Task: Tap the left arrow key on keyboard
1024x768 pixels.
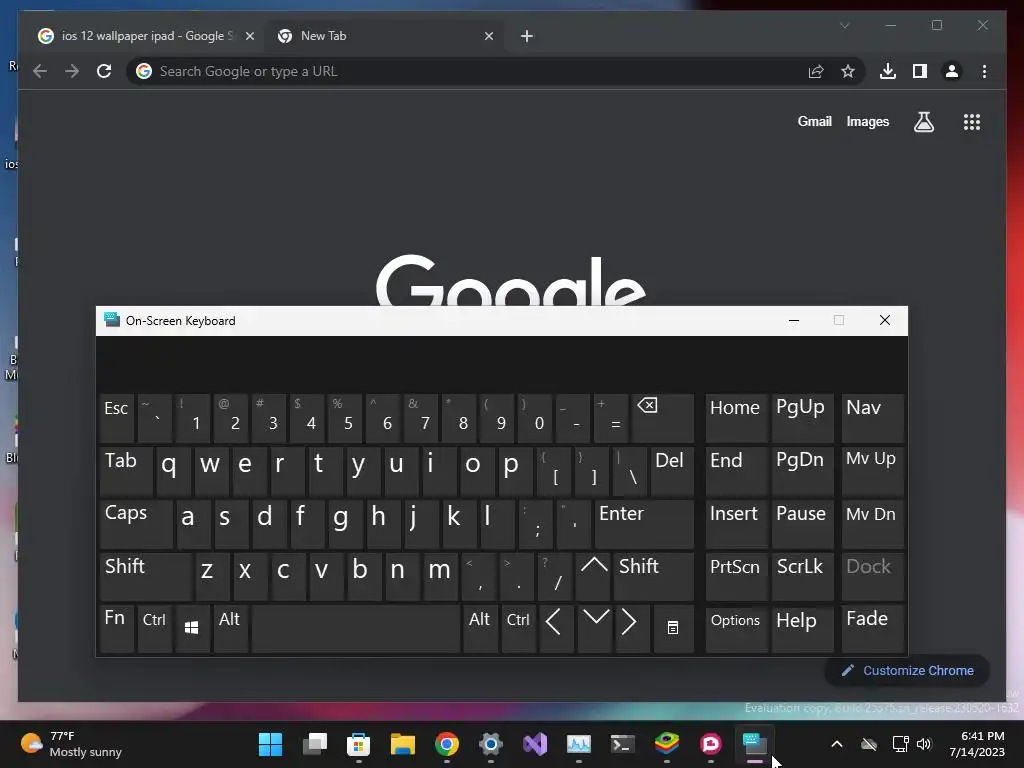Action: point(555,628)
